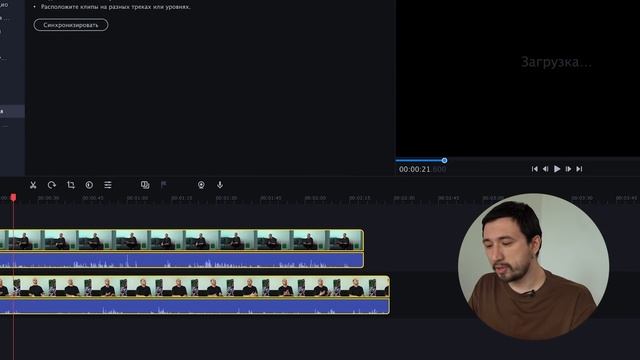This screenshot has width=640, height=360.
Task: Select the lower video clip on the timeline
Action: point(195,287)
